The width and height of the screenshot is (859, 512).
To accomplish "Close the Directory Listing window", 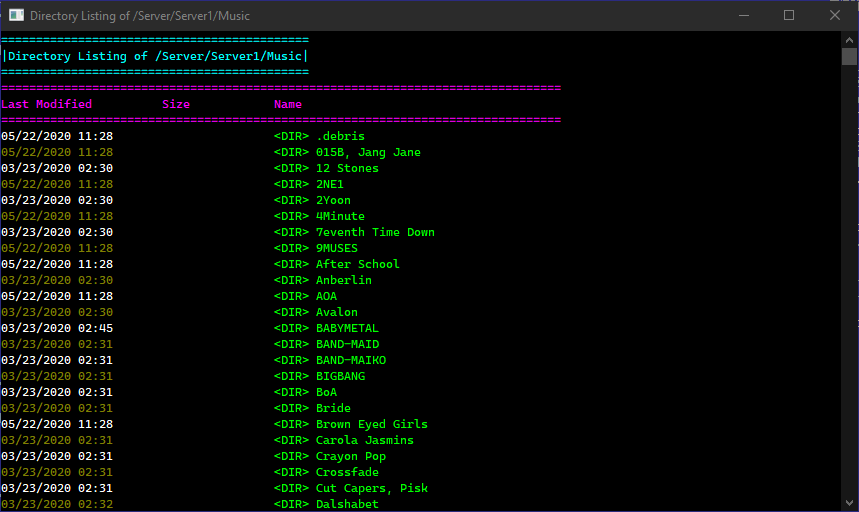I will point(835,15).
